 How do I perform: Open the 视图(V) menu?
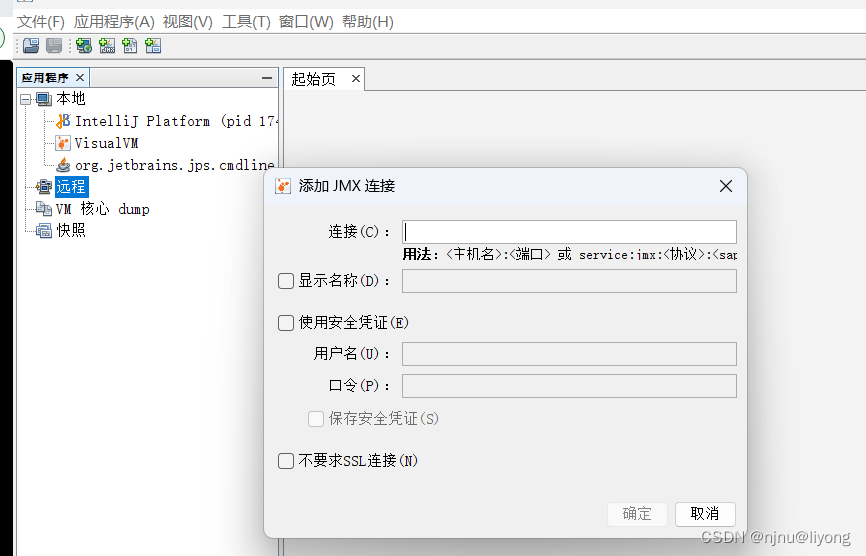click(187, 22)
